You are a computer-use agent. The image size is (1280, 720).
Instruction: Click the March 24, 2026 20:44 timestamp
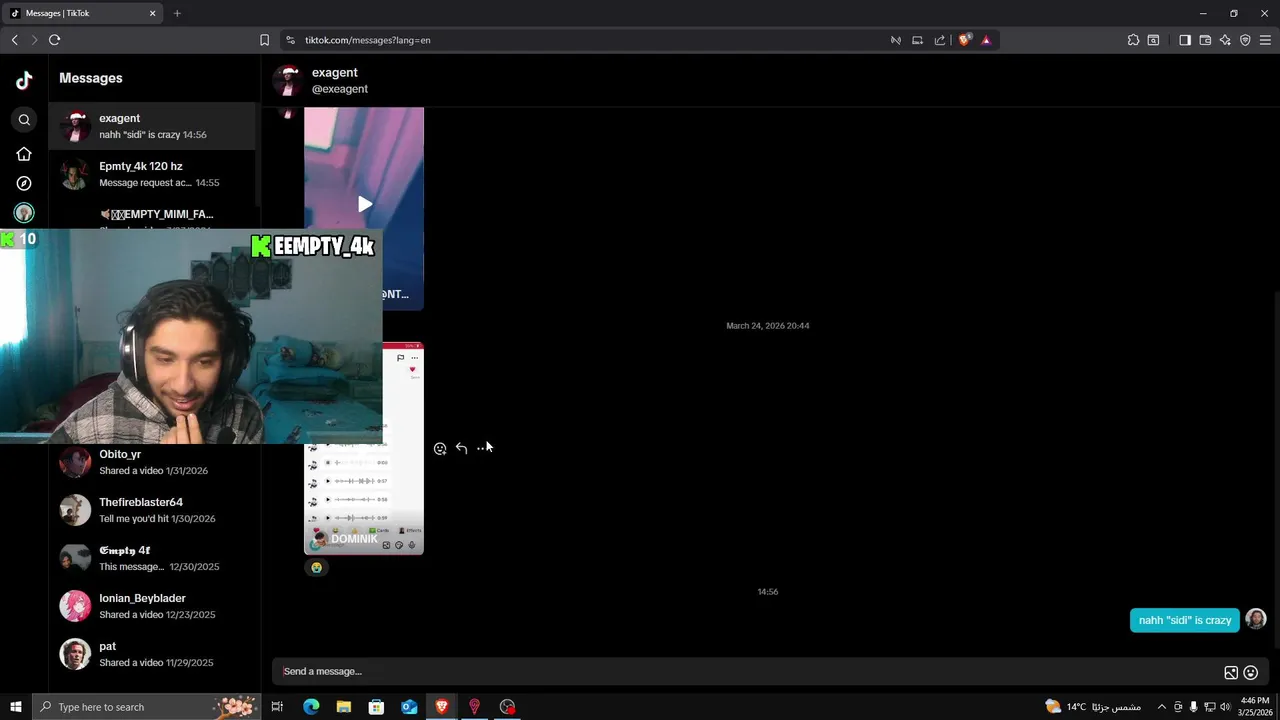(x=767, y=326)
